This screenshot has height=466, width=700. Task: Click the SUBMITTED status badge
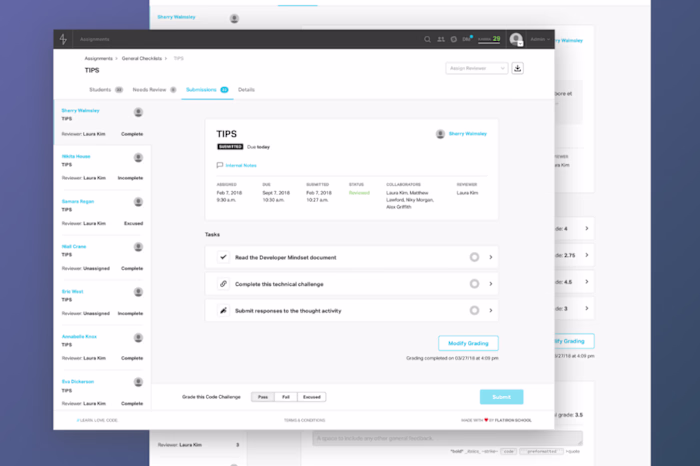tap(230, 147)
